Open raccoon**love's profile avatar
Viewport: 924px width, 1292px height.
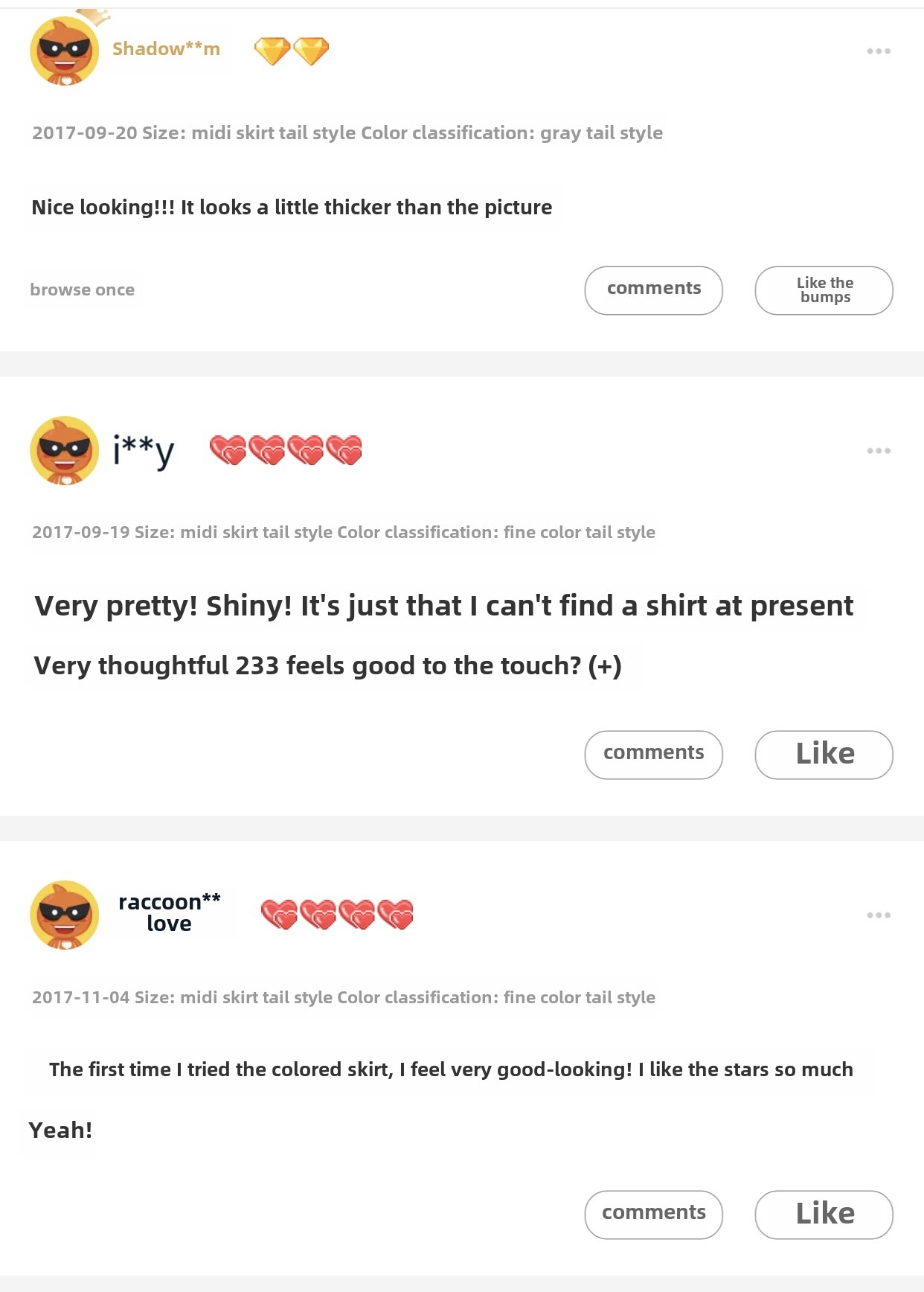click(65, 915)
